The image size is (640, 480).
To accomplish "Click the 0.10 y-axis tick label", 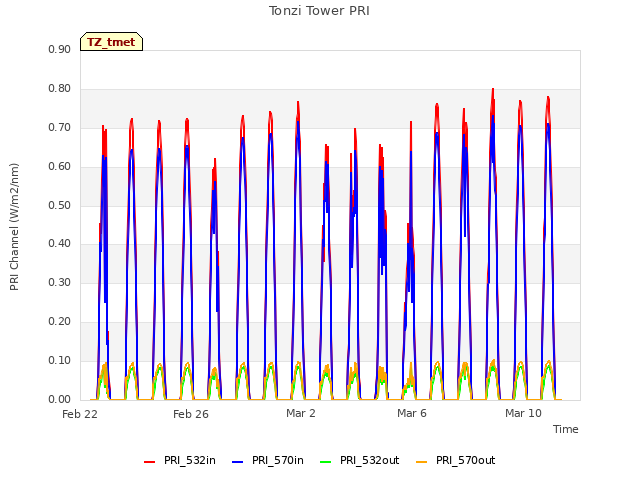I will tap(60, 360).
